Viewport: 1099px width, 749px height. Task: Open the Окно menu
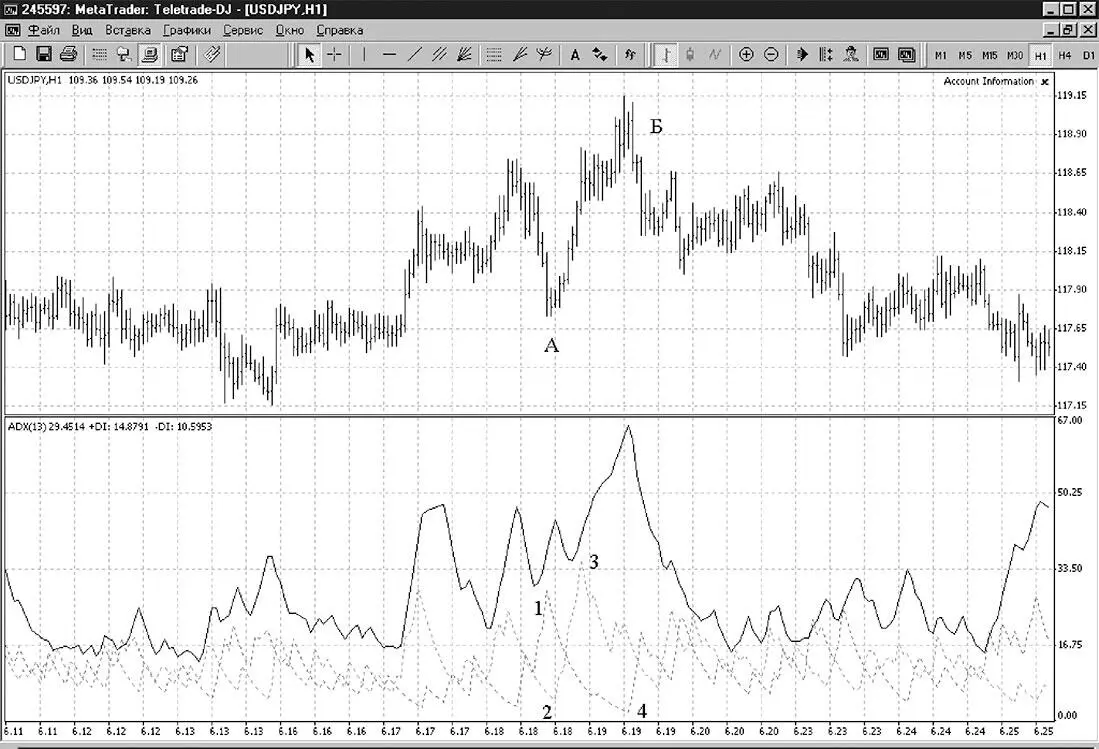coord(290,30)
